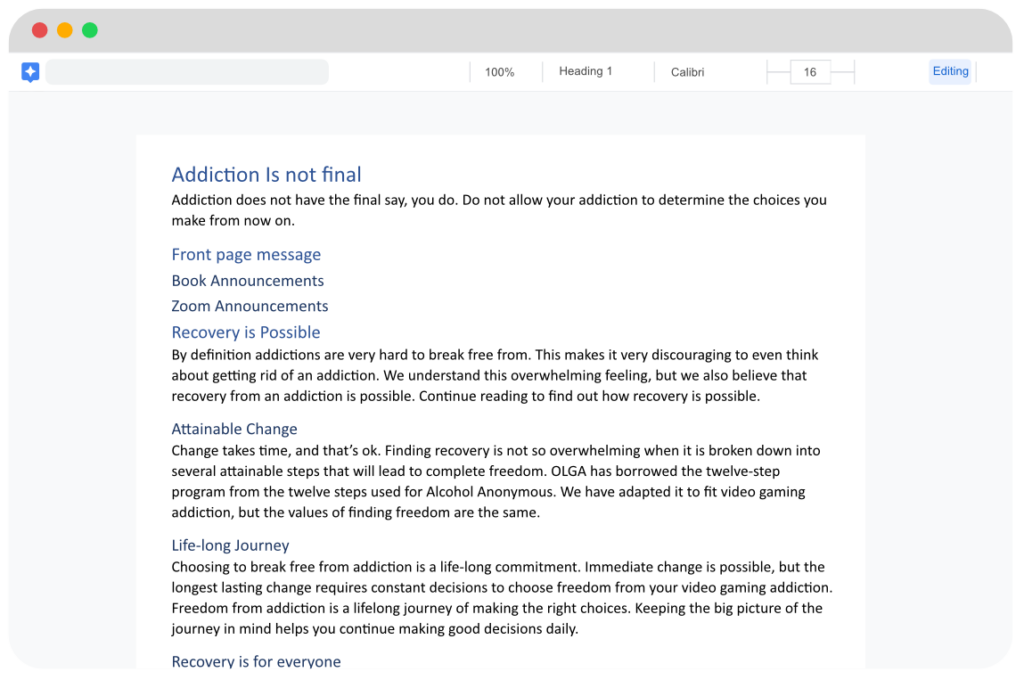Click the 'Life-long Journey' heading
Screen dimensions: 1024x680
pos(230,545)
